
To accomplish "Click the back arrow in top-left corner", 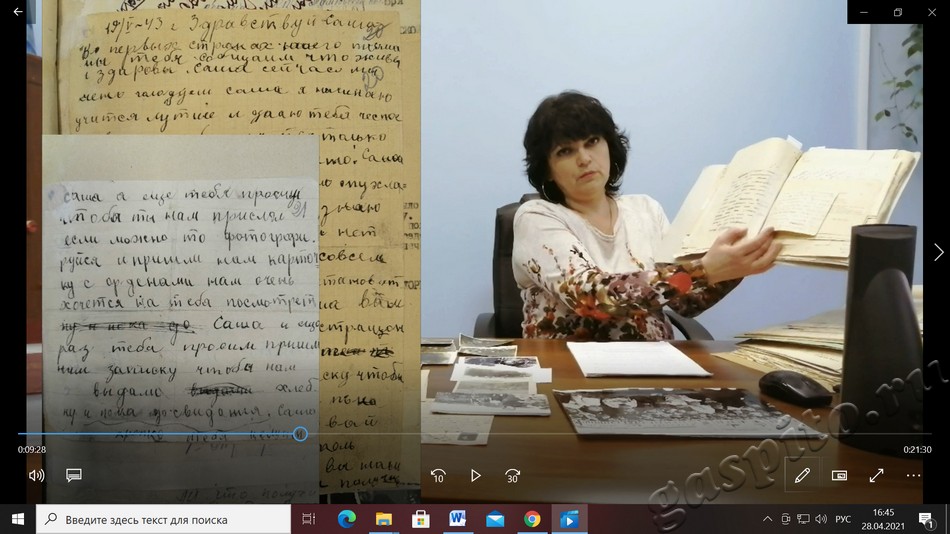I will (x=17, y=12).
